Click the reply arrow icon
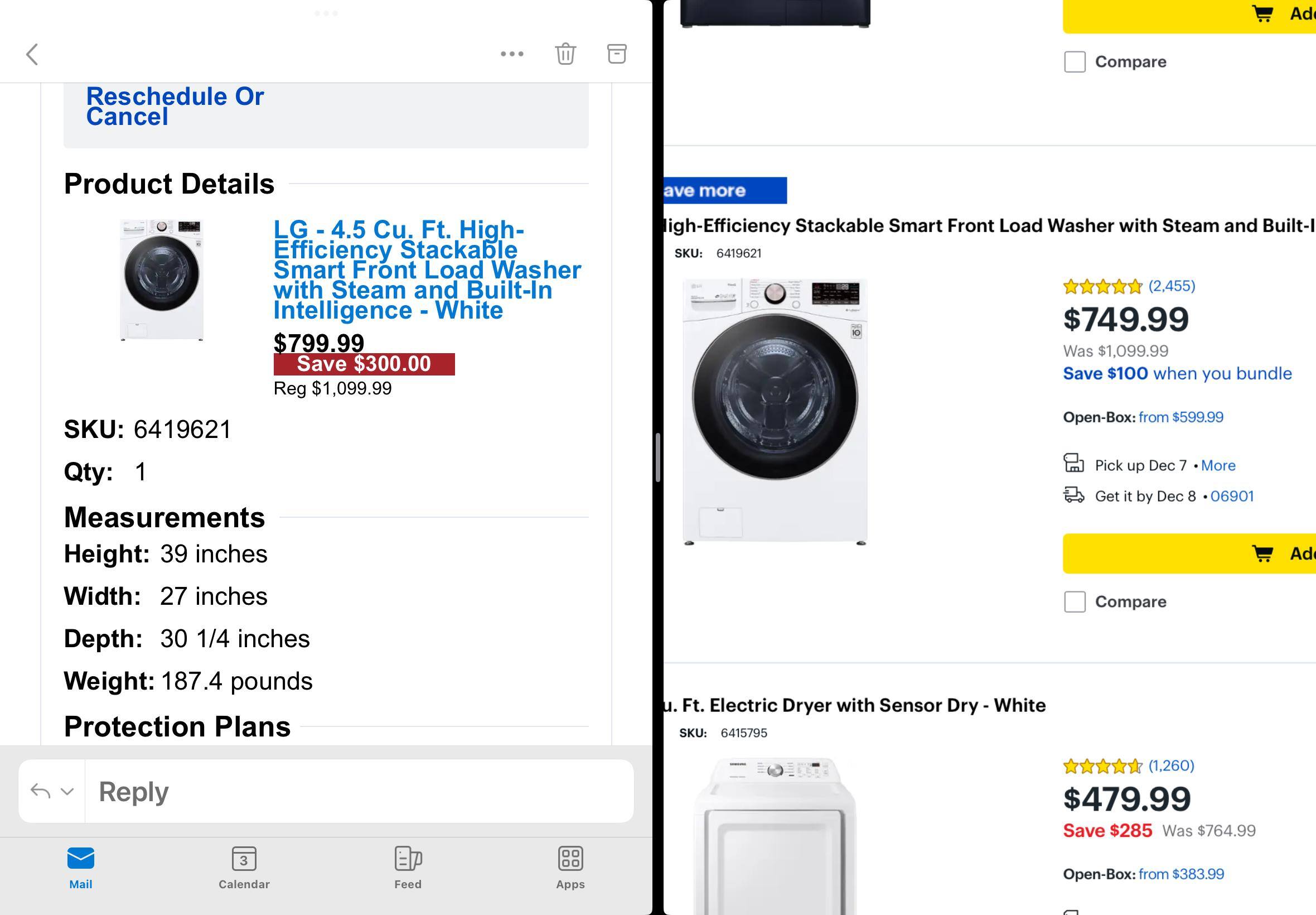The height and width of the screenshot is (915, 1316). click(x=40, y=791)
